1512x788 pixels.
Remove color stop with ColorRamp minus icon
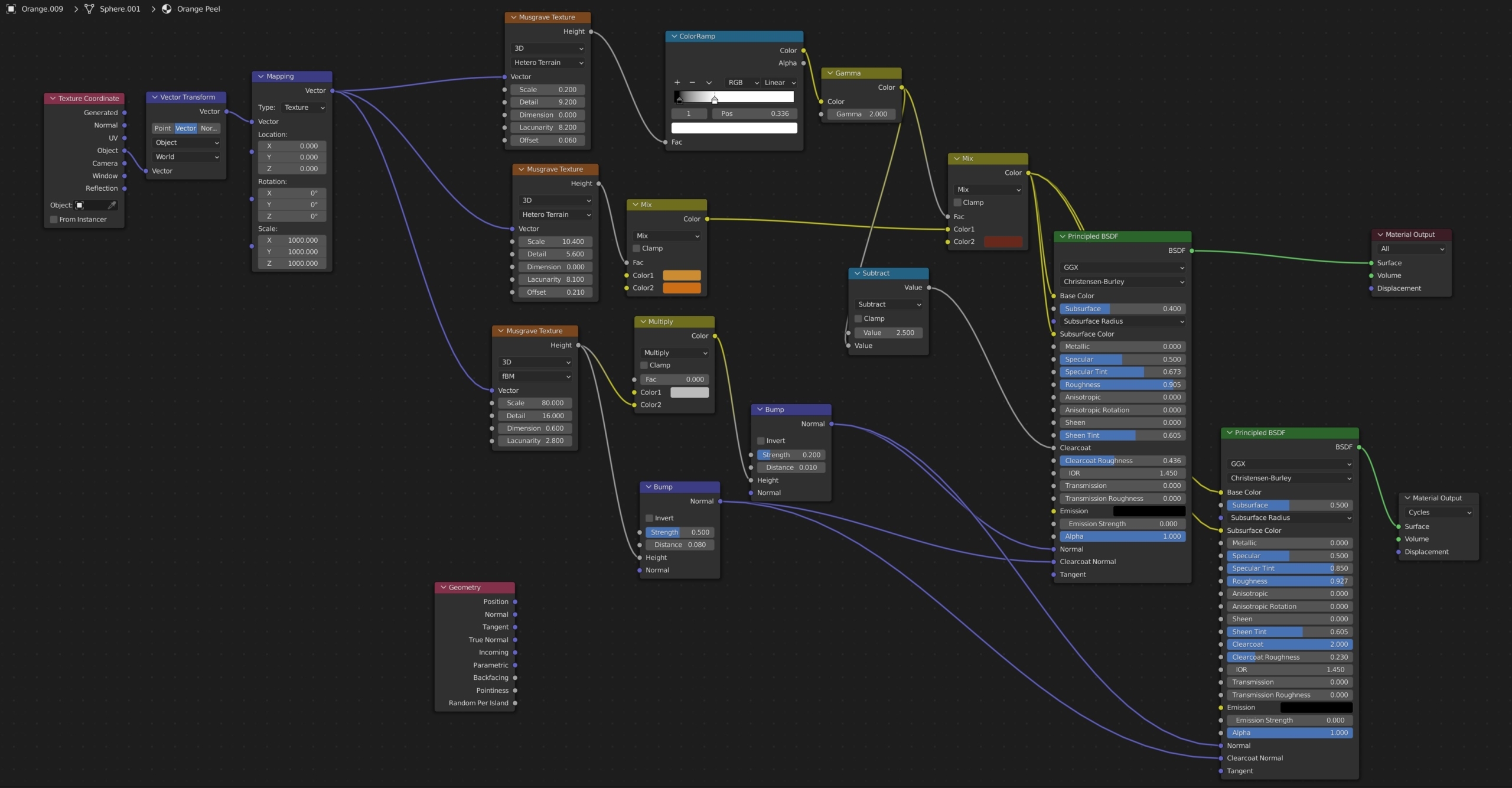(x=692, y=83)
